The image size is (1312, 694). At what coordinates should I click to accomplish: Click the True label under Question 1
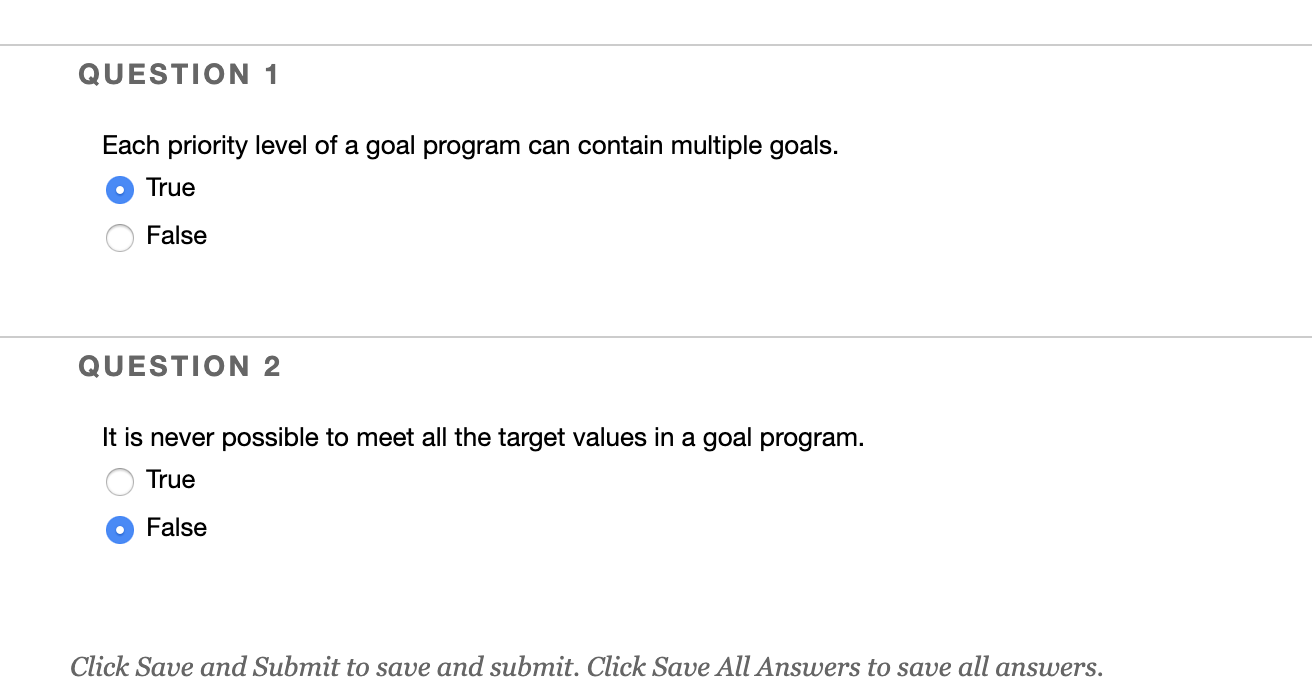pyautogui.click(x=172, y=188)
